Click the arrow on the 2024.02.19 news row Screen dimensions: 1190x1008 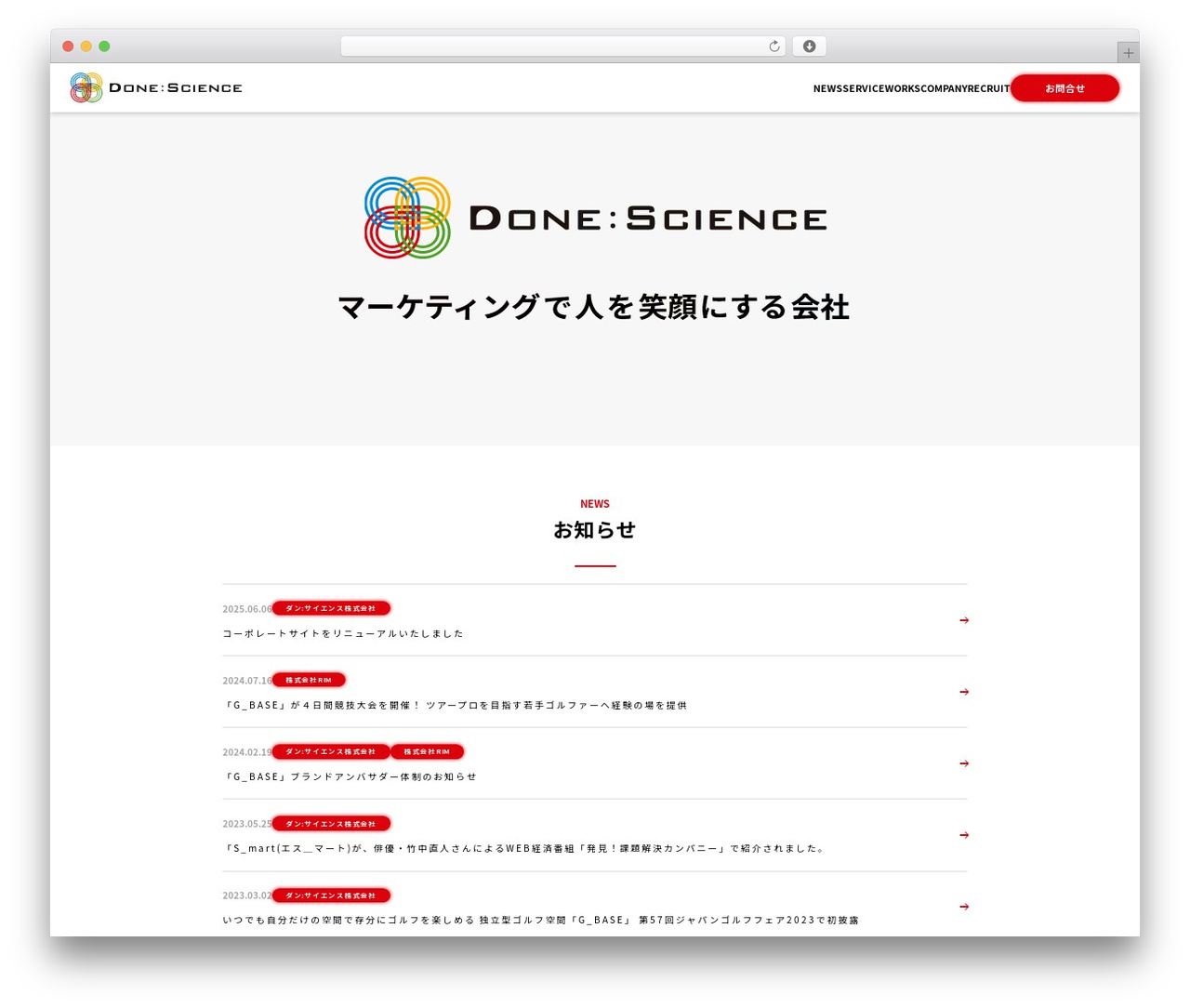coord(964,763)
